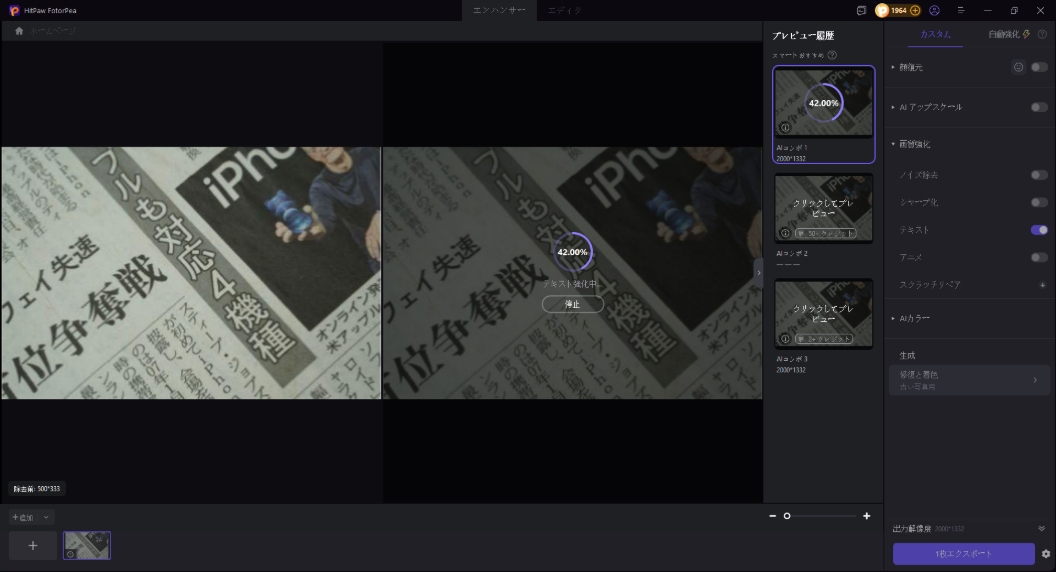1056x572 pixels.
Task: Click the 除去前: 500*333 label
Action: 37,489
